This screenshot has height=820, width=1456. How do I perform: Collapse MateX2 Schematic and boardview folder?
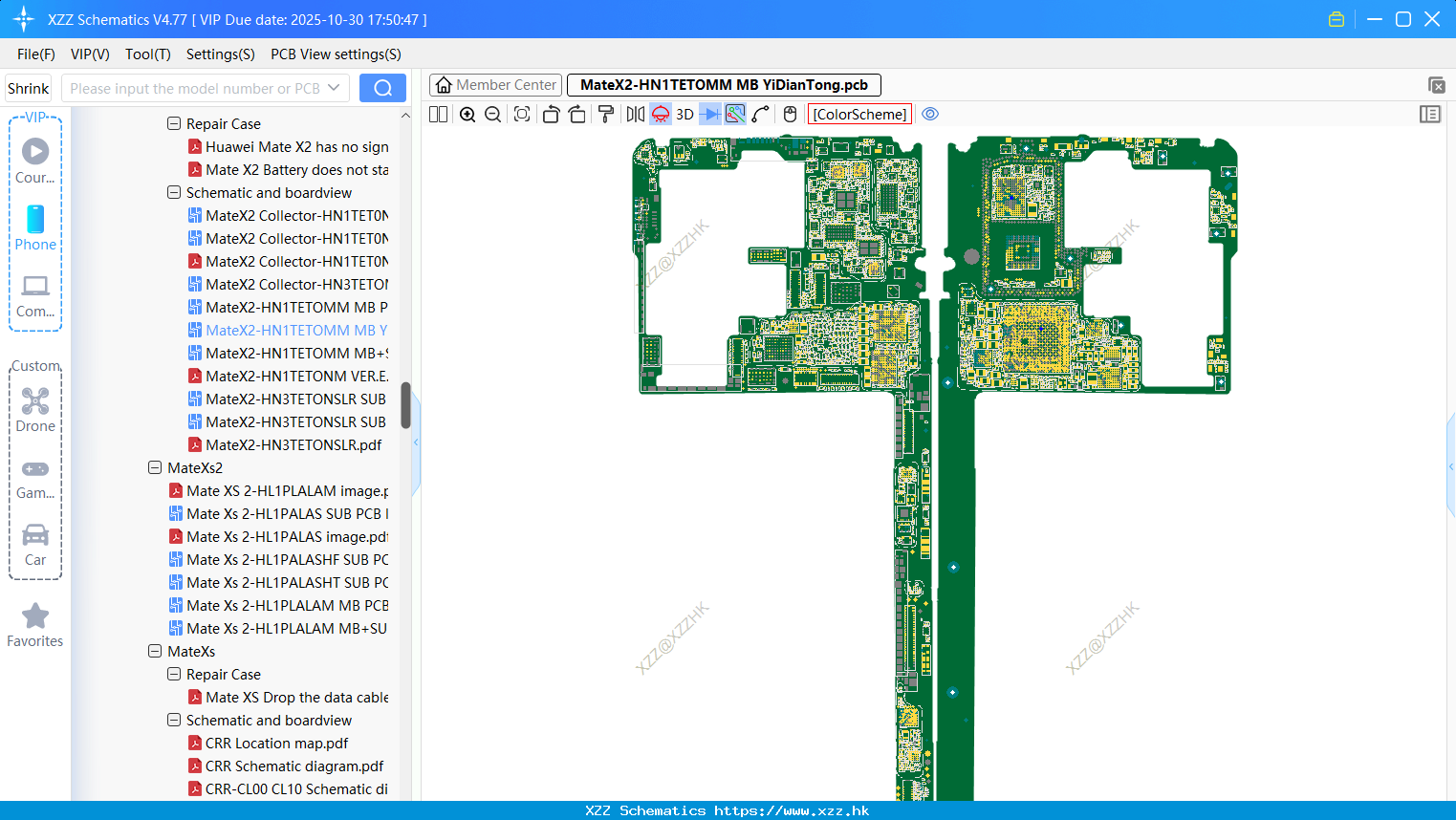coord(174,192)
